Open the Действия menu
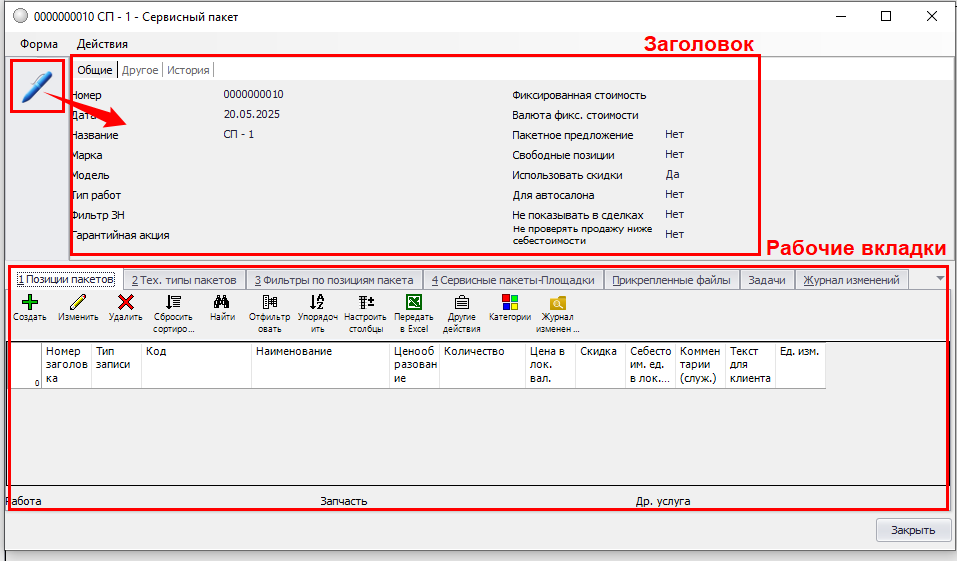 click(102, 44)
